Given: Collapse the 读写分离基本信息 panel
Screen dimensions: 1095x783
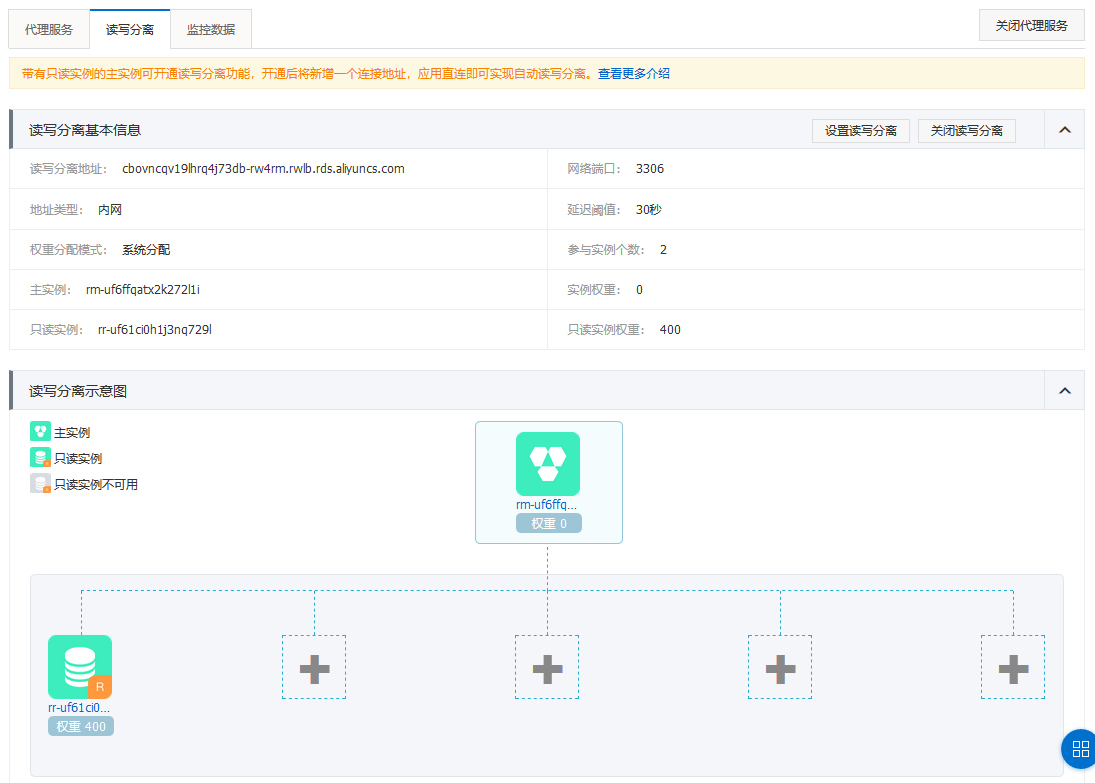Looking at the screenshot, I should tap(1064, 130).
